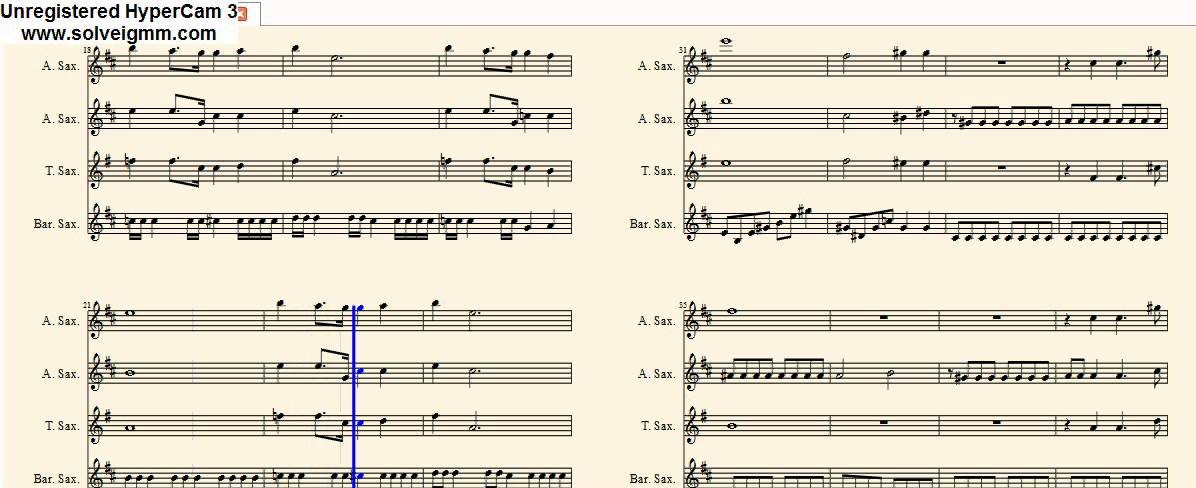Image resolution: width=1196 pixels, height=488 pixels.
Task: Select the whole note in measure 21 on the T. Sax. staff
Action: tap(130, 429)
